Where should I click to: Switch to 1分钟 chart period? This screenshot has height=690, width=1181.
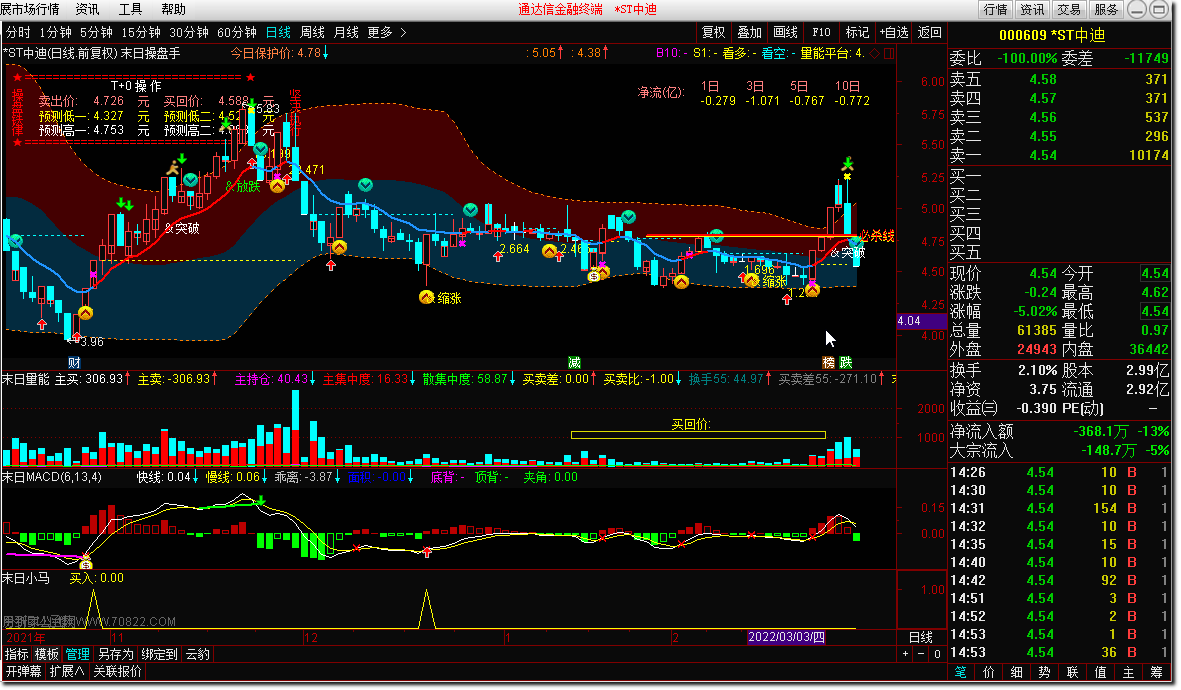pyautogui.click(x=55, y=32)
